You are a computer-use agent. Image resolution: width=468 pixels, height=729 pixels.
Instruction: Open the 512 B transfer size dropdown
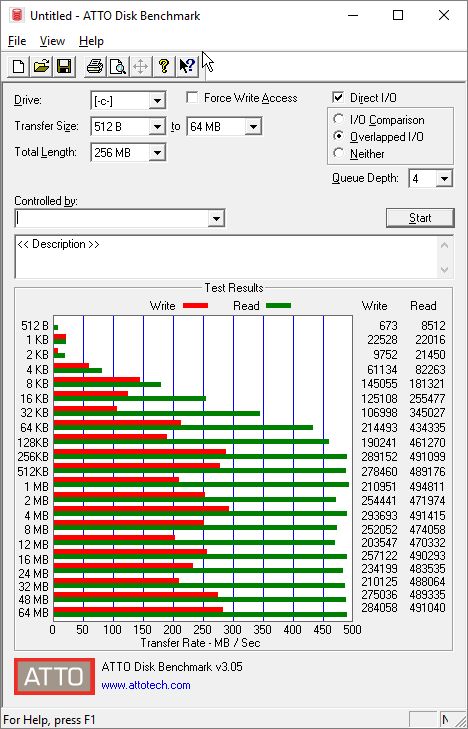pyautogui.click(x=157, y=126)
